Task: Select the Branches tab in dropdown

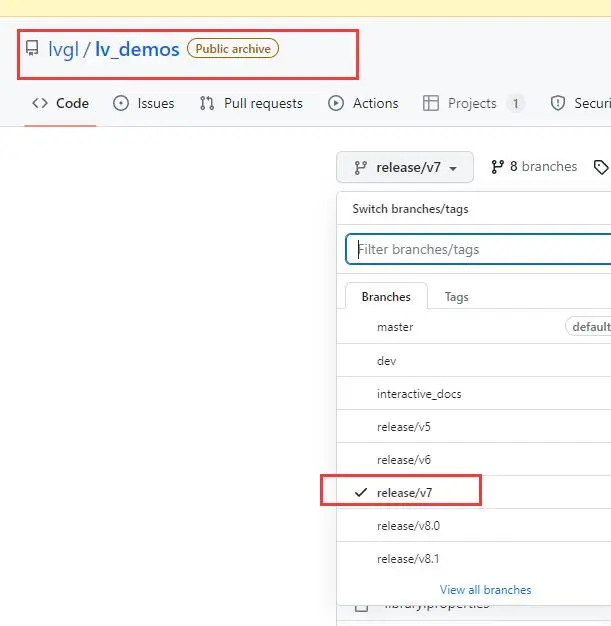Action: (x=386, y=297)
